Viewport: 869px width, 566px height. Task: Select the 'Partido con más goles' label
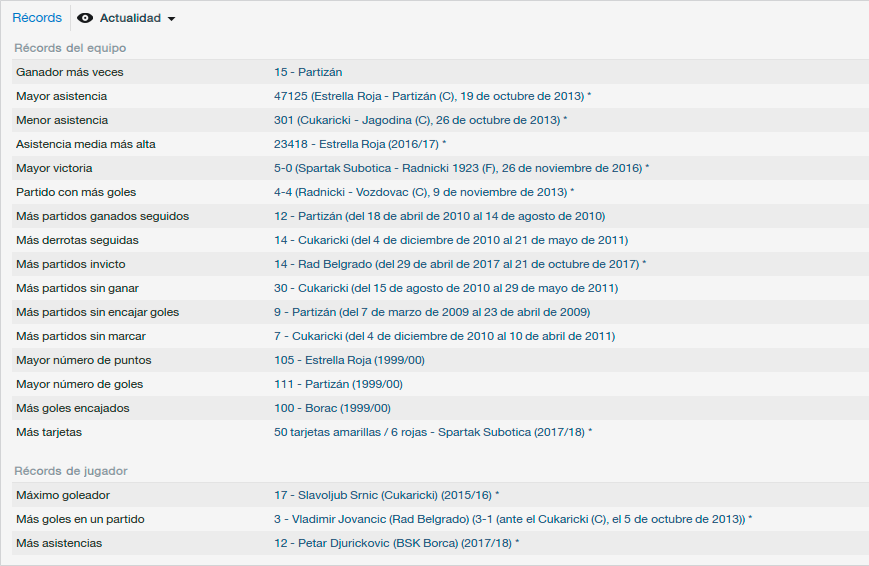click(x=76, y=192)
